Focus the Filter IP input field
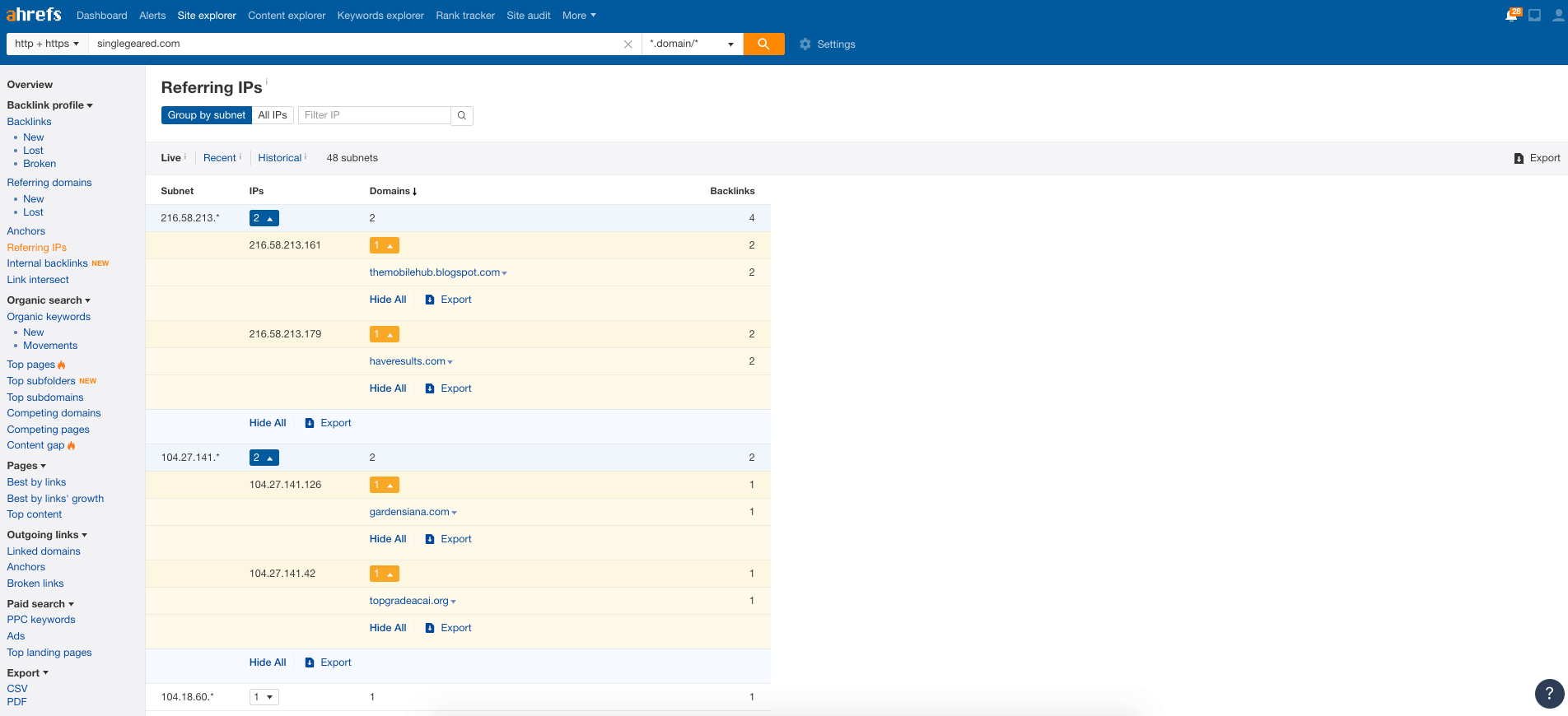Viewport: 1568px width, 716px height. point(375,115)
